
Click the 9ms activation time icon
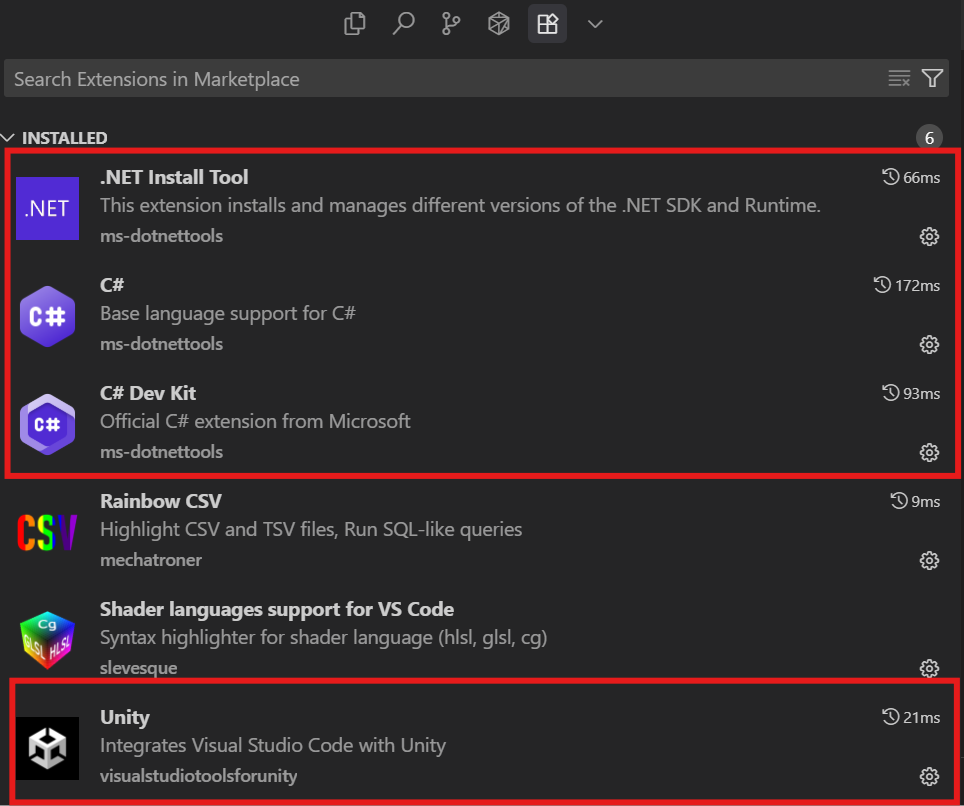point(899,501)
